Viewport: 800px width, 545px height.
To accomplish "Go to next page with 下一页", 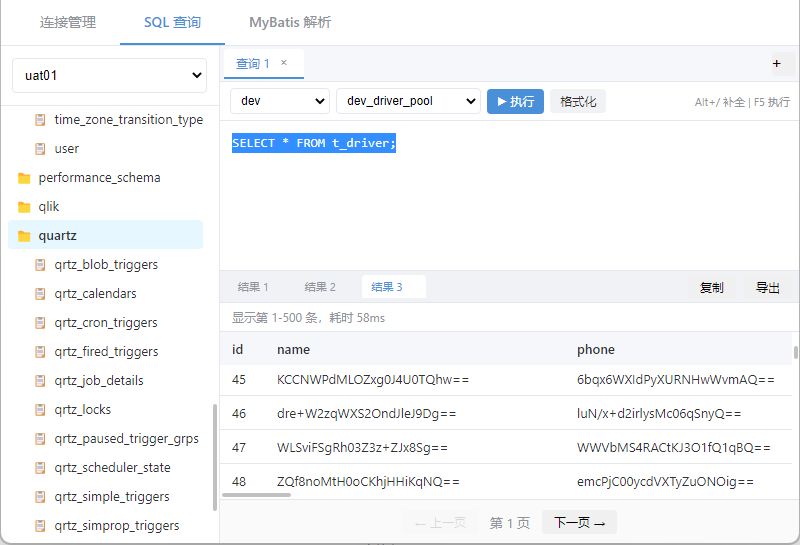I will coord(579,522).
